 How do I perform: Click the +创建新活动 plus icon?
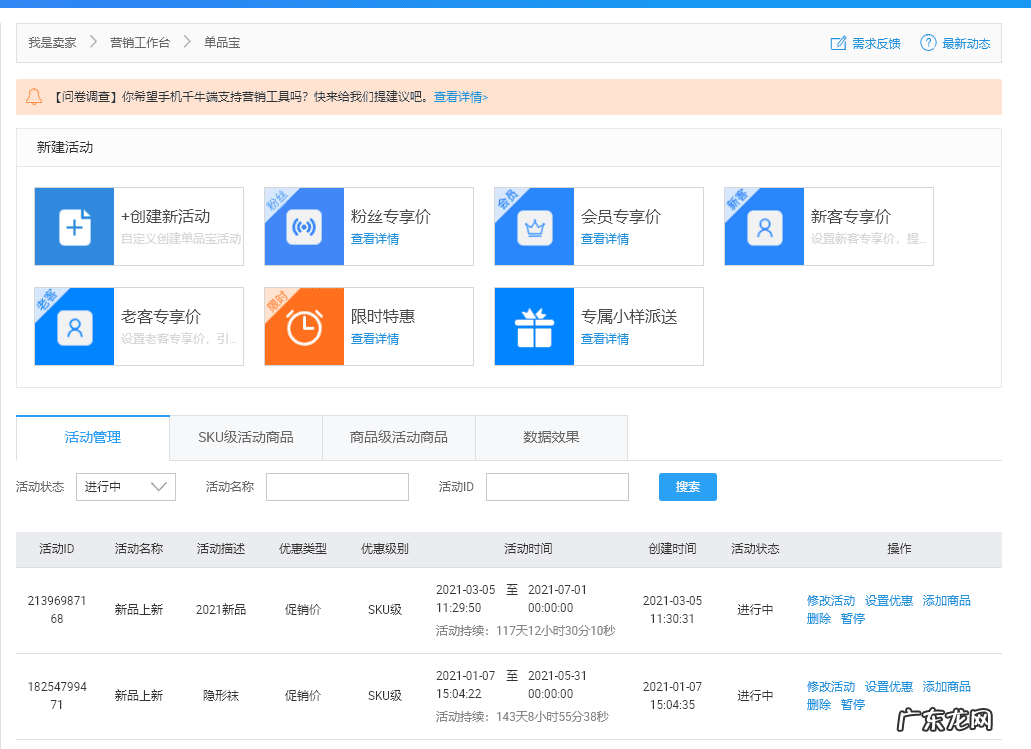pos(74,226)
